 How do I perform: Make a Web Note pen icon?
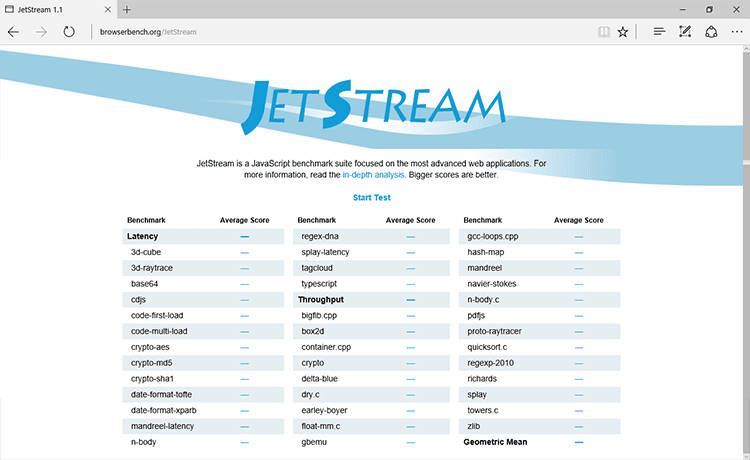click(x=685, y=32)
